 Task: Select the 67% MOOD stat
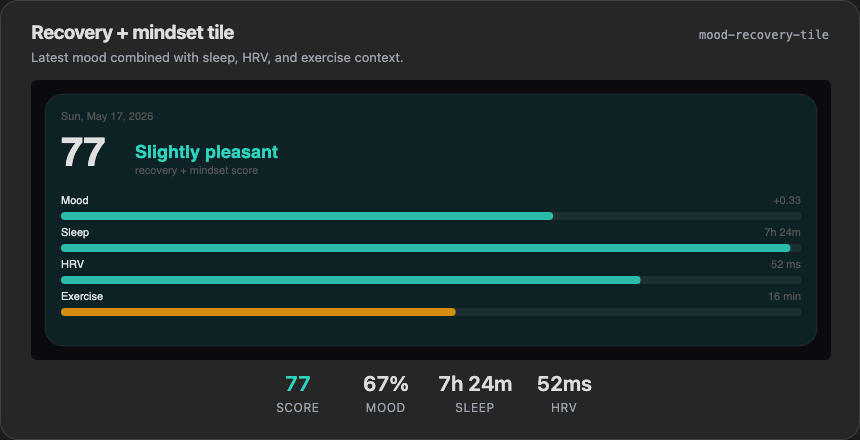[386, 394]
